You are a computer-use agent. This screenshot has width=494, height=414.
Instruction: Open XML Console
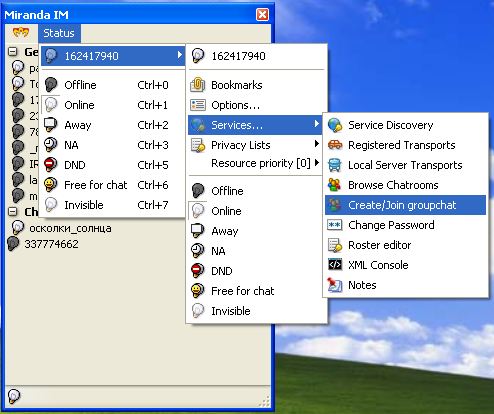click(405, 265)
